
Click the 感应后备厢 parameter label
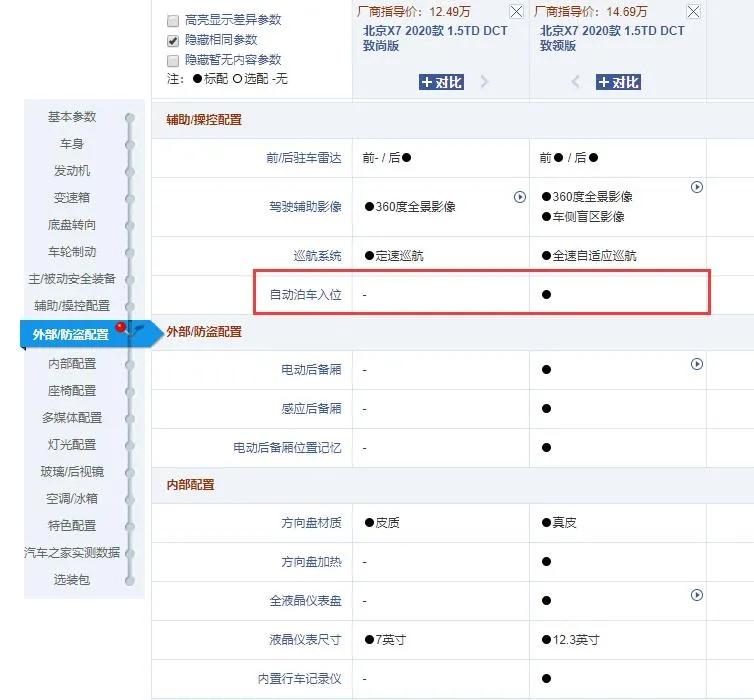click(312, 409)
